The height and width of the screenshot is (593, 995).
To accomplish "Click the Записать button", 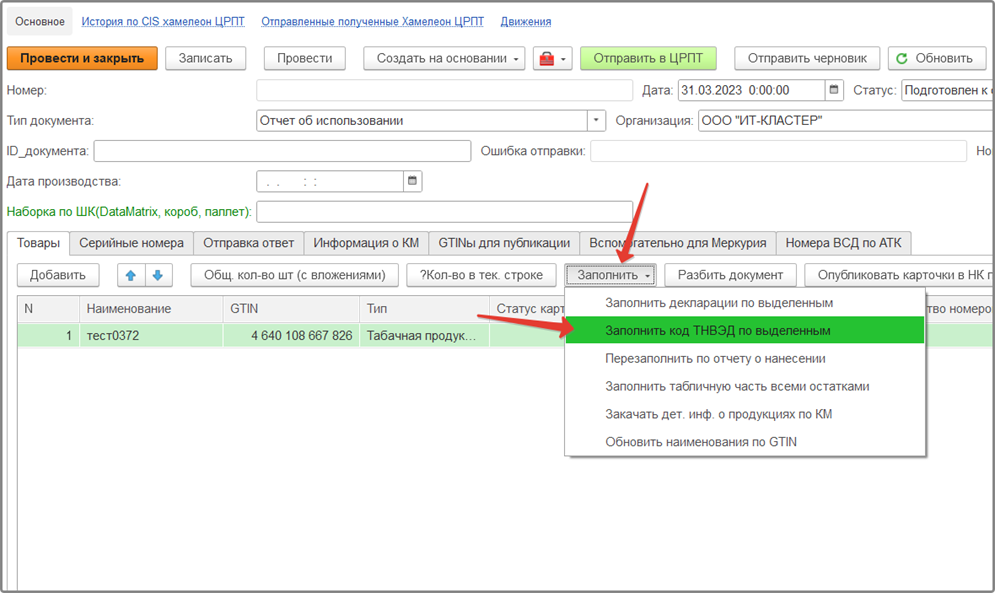I will tap(205, 58).
